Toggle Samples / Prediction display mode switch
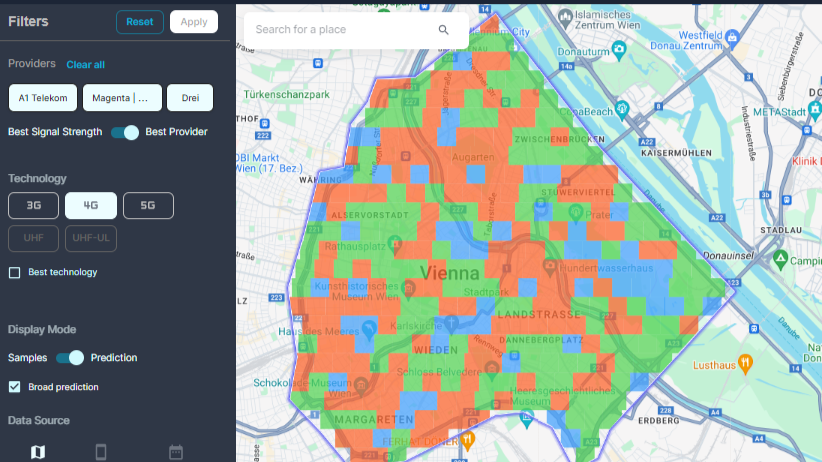 coord(69,358)
